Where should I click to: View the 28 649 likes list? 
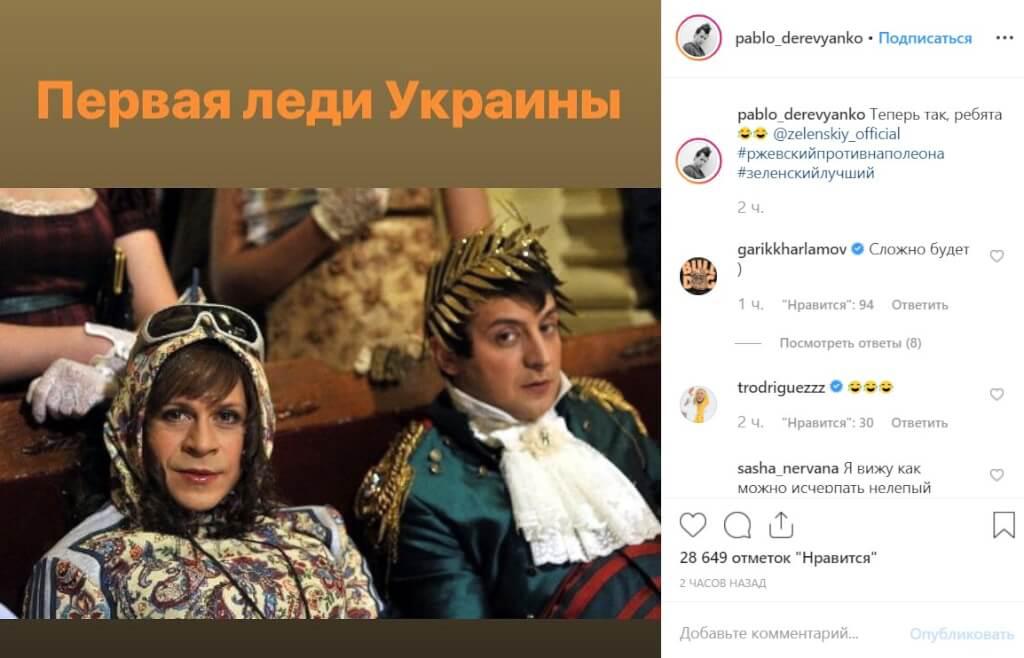pos(777,558)
